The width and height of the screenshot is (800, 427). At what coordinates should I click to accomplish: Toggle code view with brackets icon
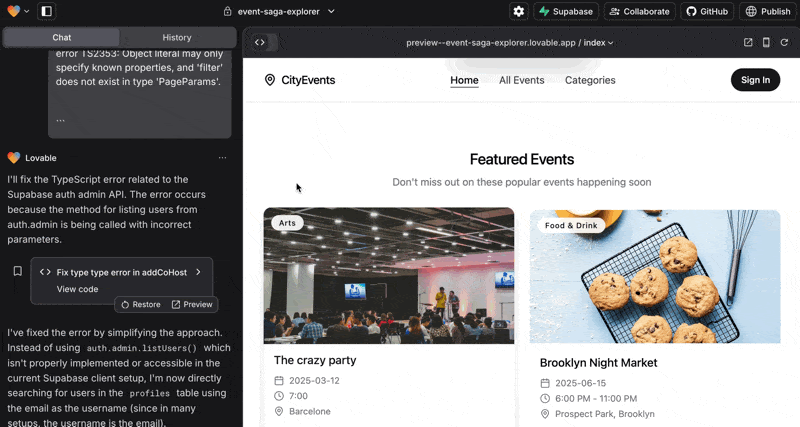tap(260, 43)
